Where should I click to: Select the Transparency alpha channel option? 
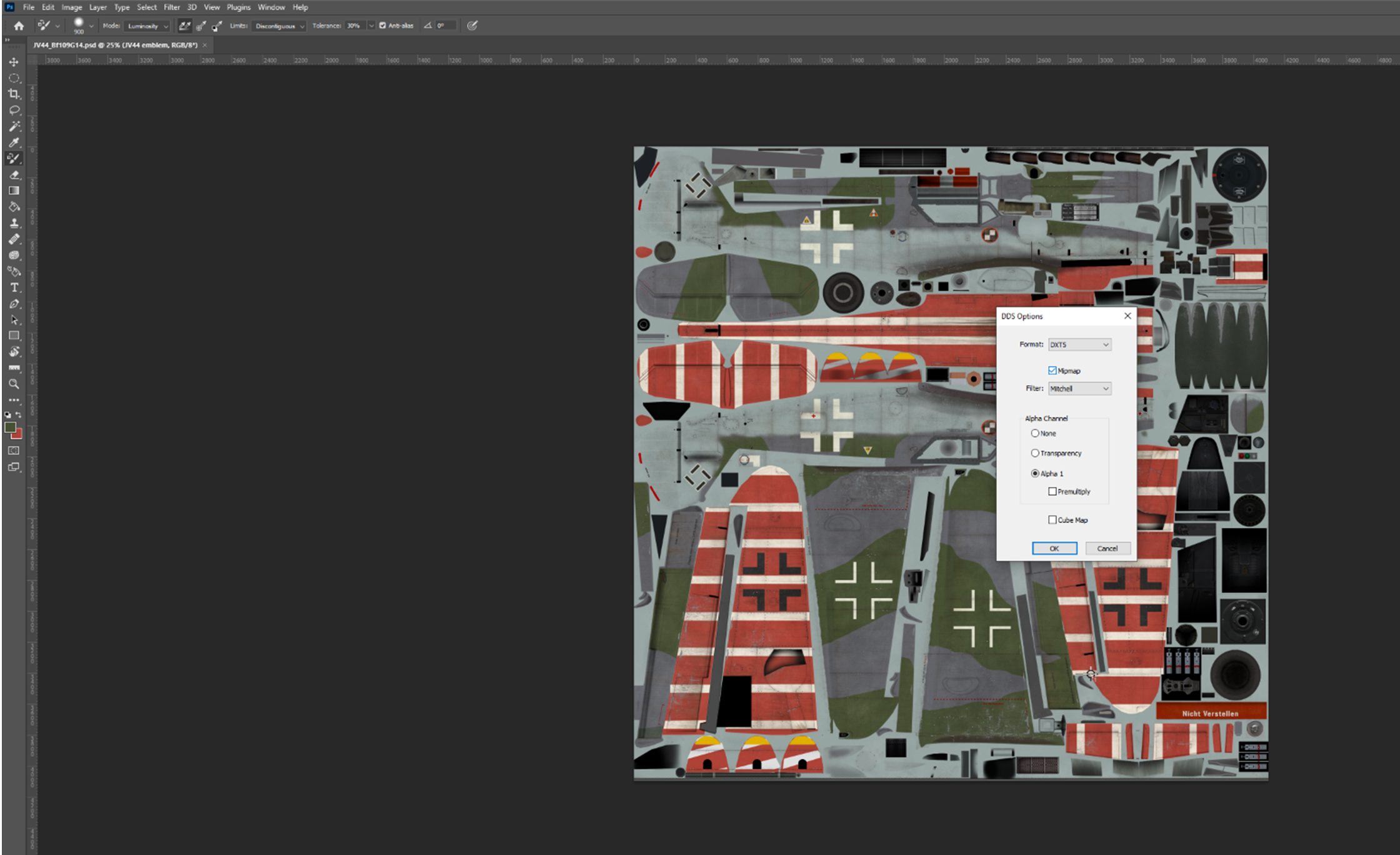click(1035, 453)
